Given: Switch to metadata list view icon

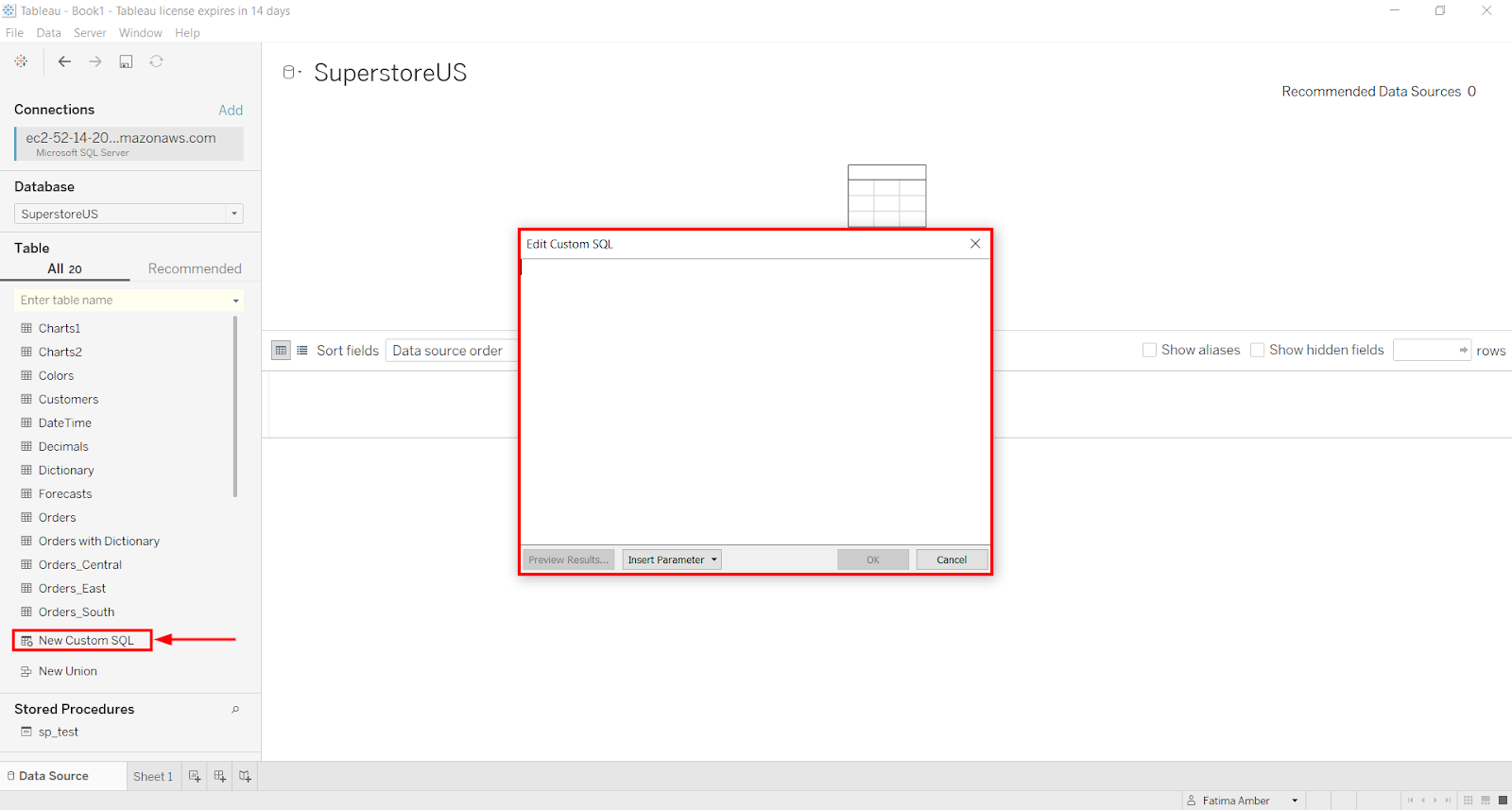Looking at the screenshot, I should coord(302,350).
